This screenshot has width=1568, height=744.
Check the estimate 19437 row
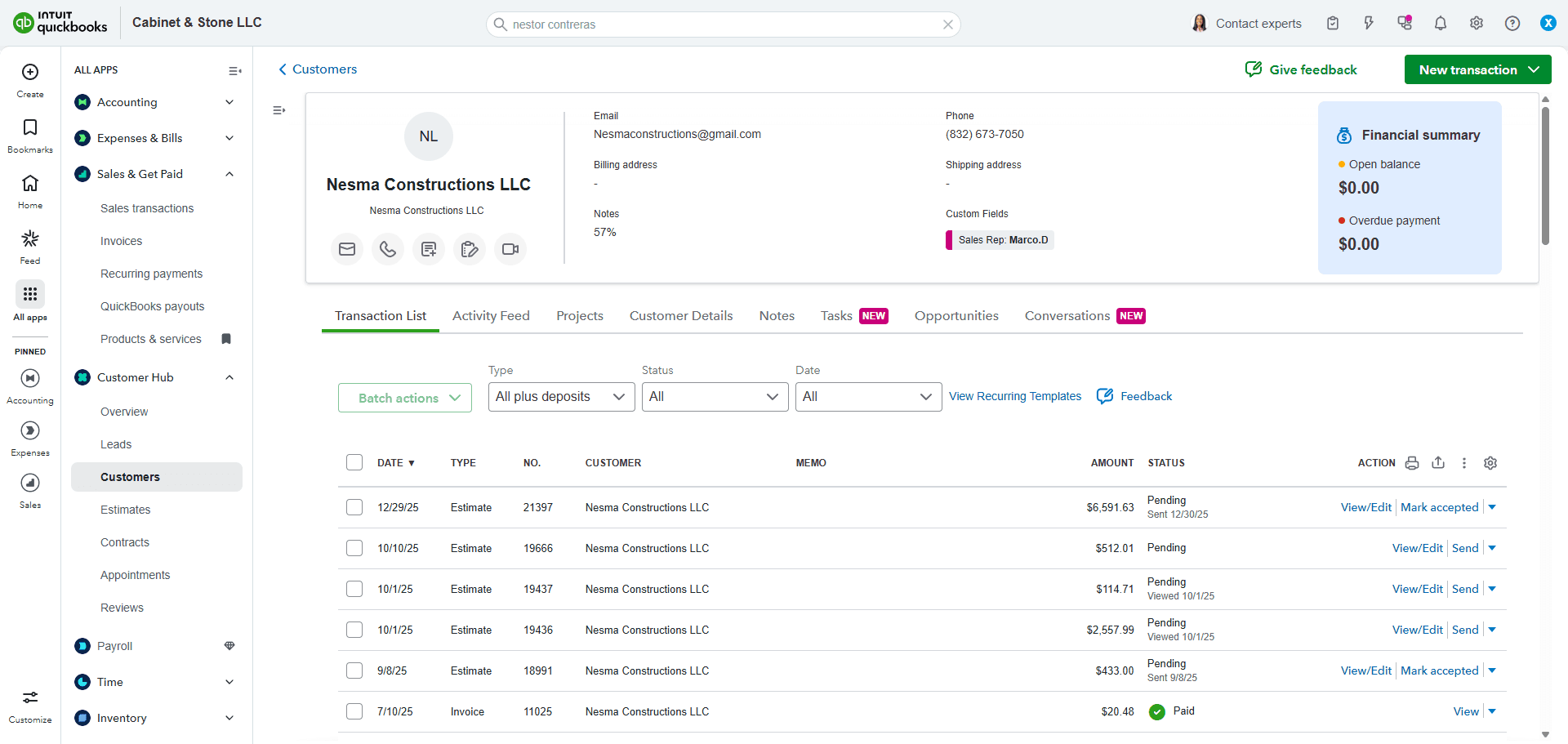[354, 589]
